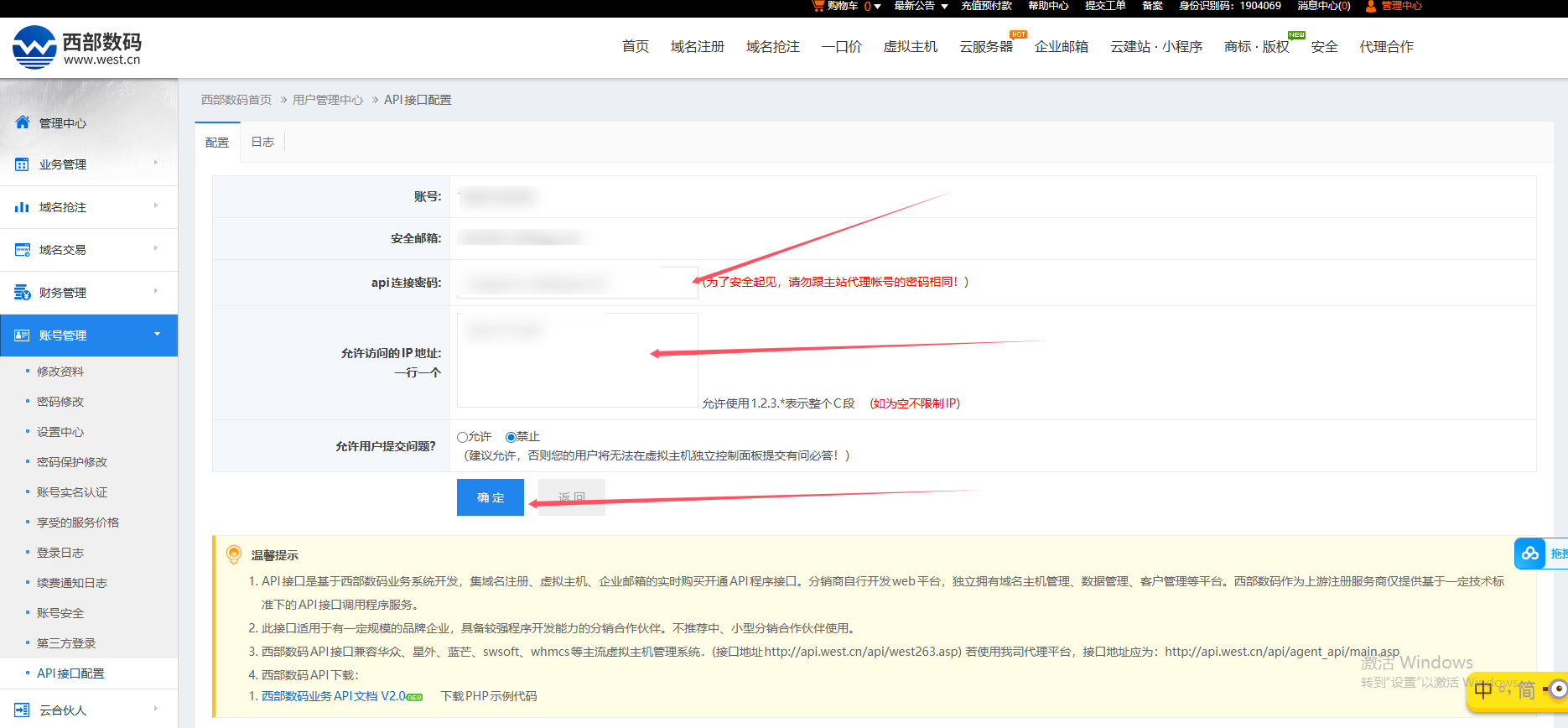The image size is (1568, 728).
Task: Select the 允许 radio option
Action: 462,437
